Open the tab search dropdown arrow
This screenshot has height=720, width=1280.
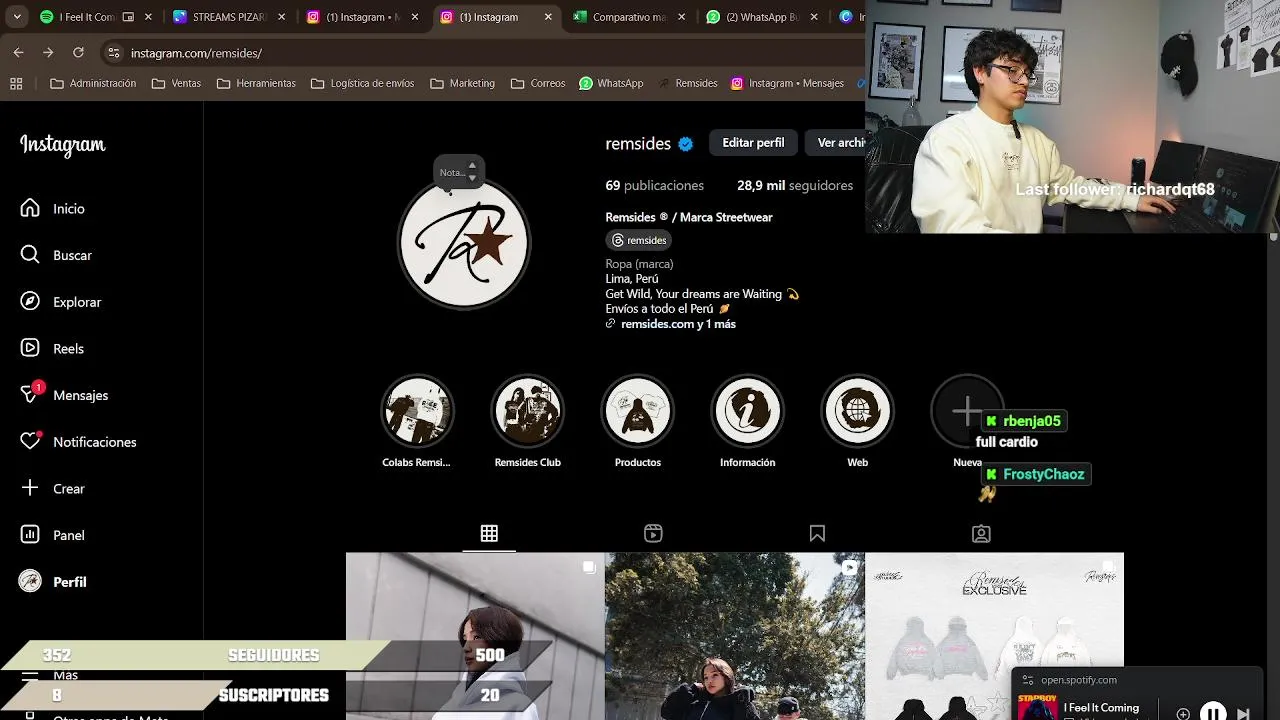click(17, 17)
